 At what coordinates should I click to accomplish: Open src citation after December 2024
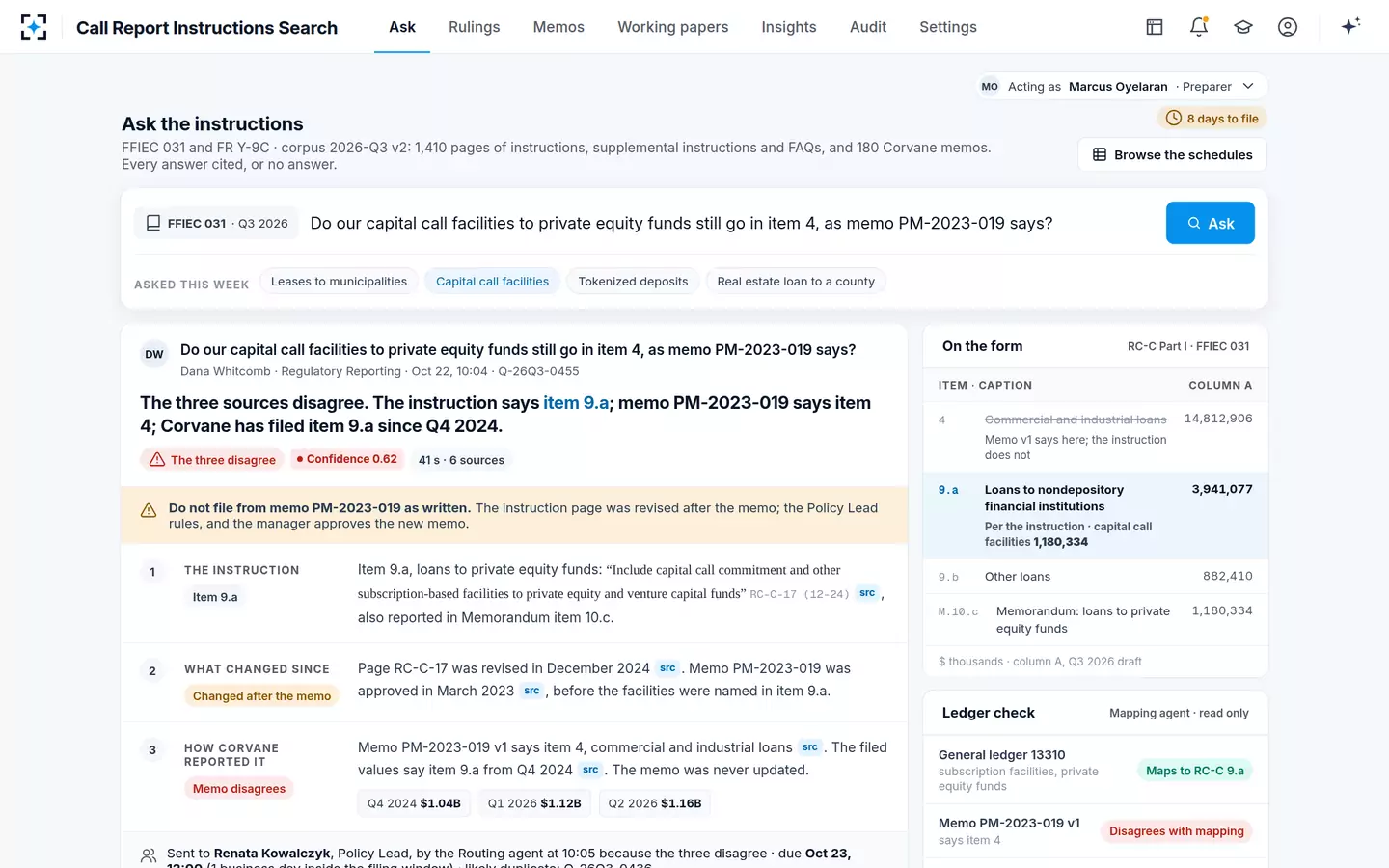pyautogui.click(x=667, y=668)
